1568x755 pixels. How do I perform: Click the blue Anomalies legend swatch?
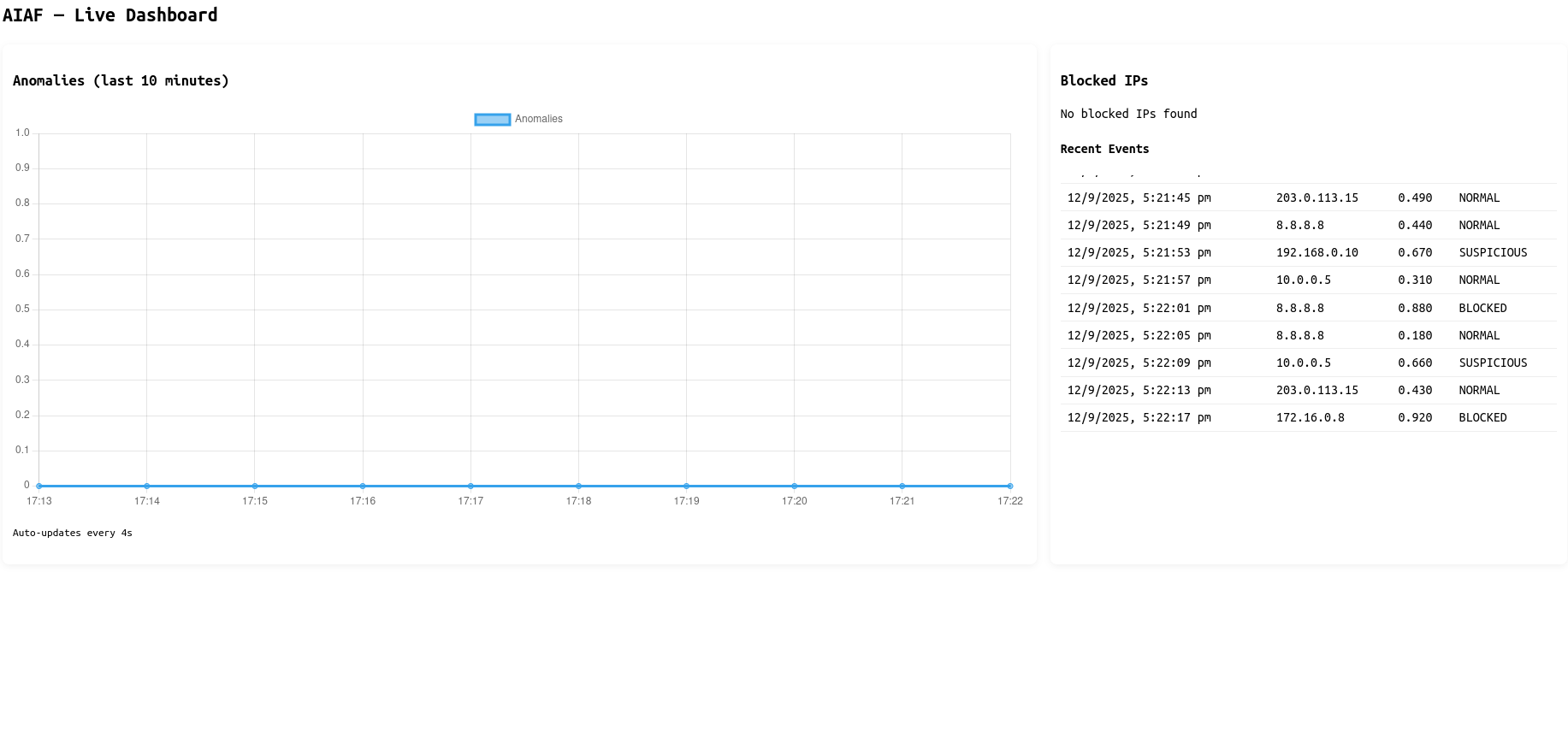[493, 120]
